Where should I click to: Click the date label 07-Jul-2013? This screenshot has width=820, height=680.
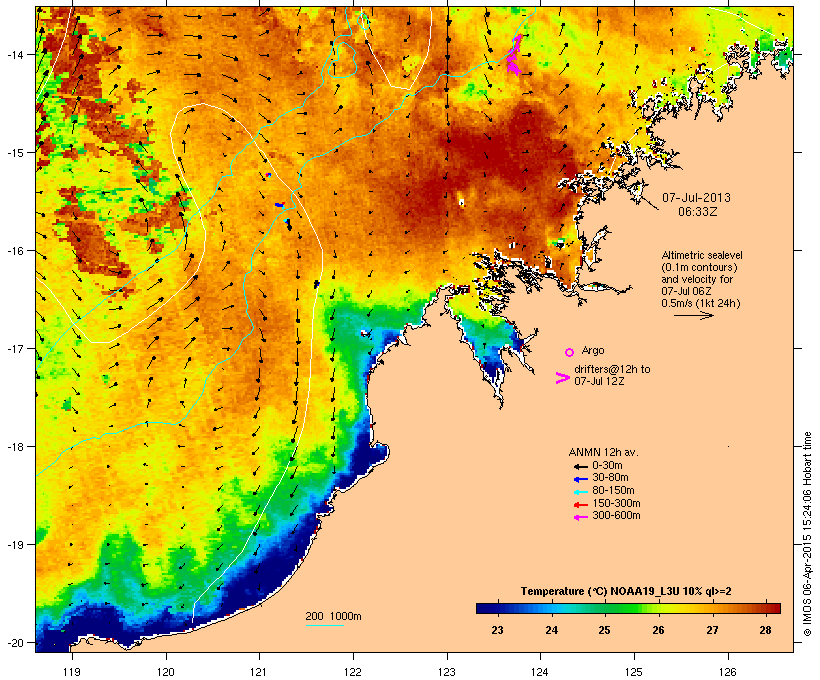696,198
